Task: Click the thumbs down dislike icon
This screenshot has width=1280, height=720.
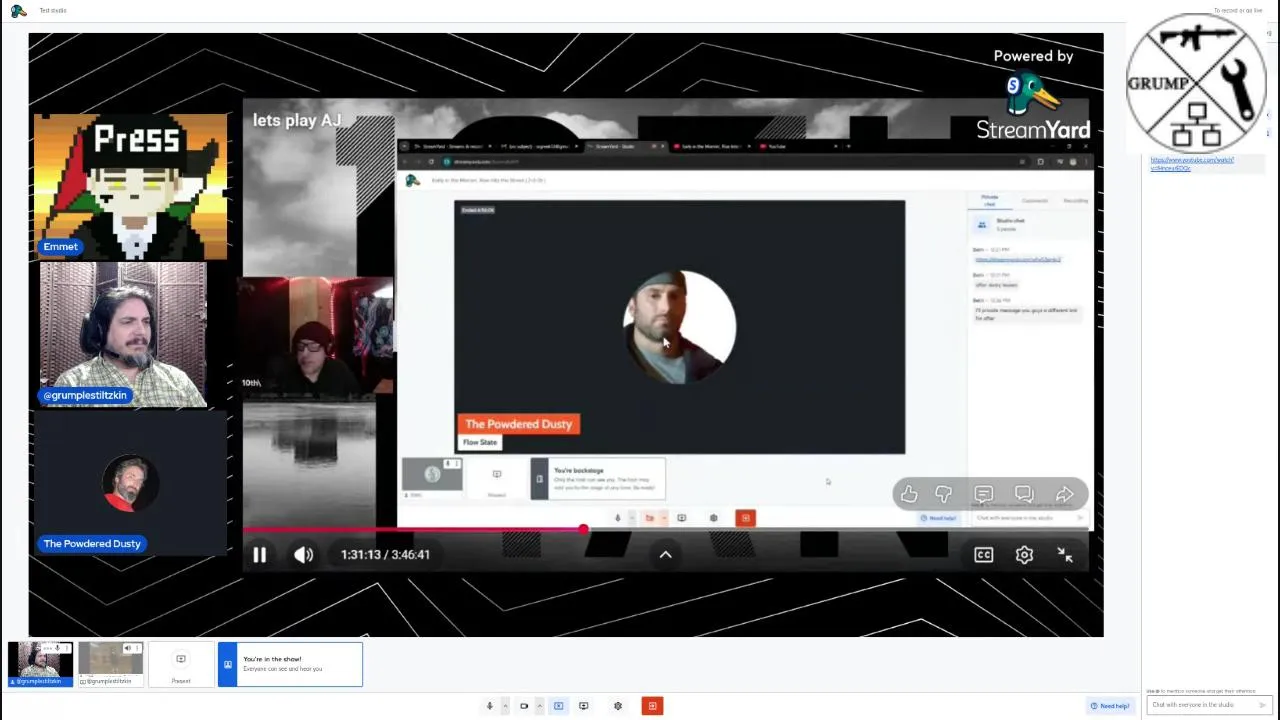Action: point(944,494)
